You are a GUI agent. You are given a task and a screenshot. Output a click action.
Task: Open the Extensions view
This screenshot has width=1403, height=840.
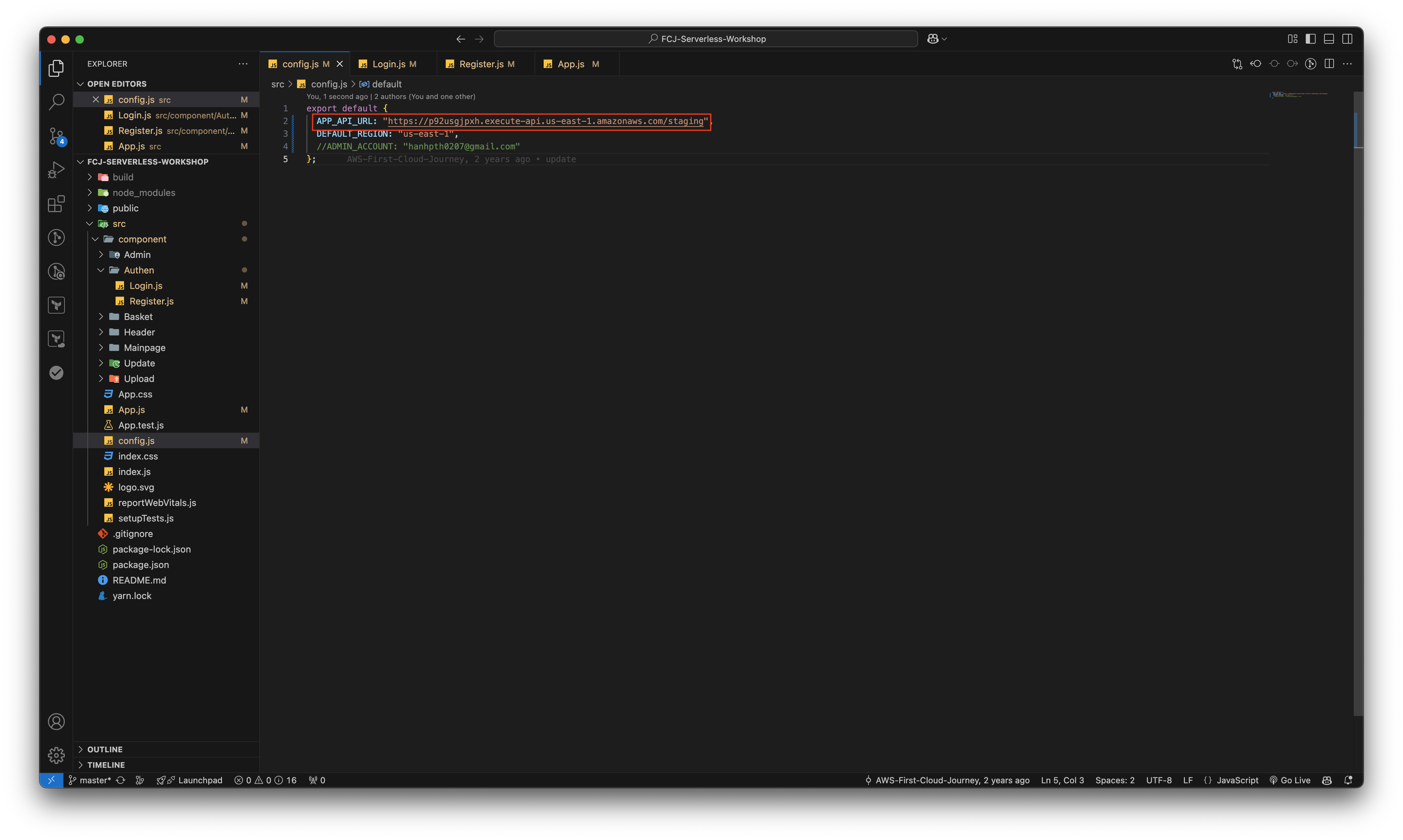56,204
